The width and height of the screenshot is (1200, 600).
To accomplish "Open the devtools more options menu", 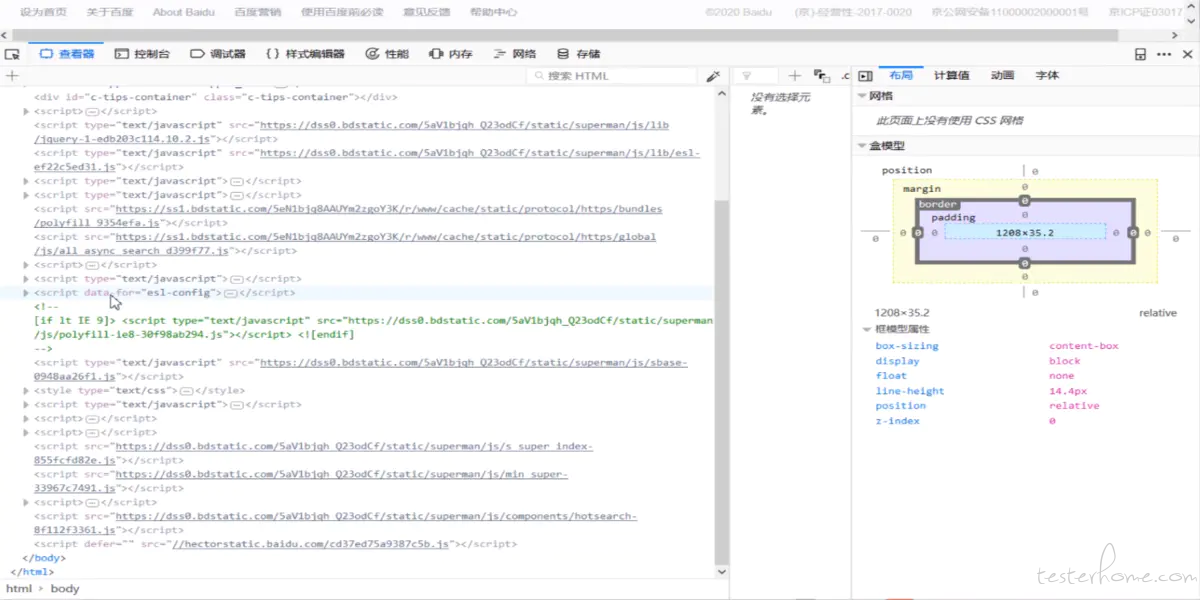I will (x=1163, y=54).
